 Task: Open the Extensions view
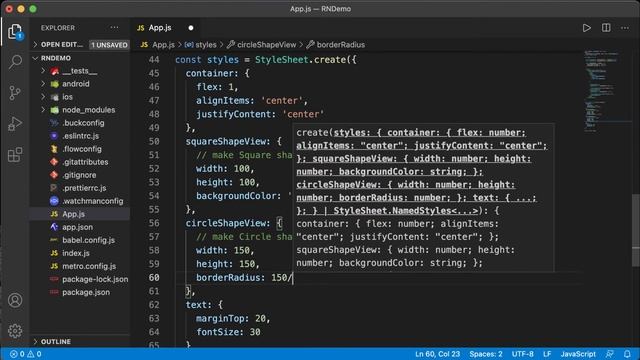15,155
